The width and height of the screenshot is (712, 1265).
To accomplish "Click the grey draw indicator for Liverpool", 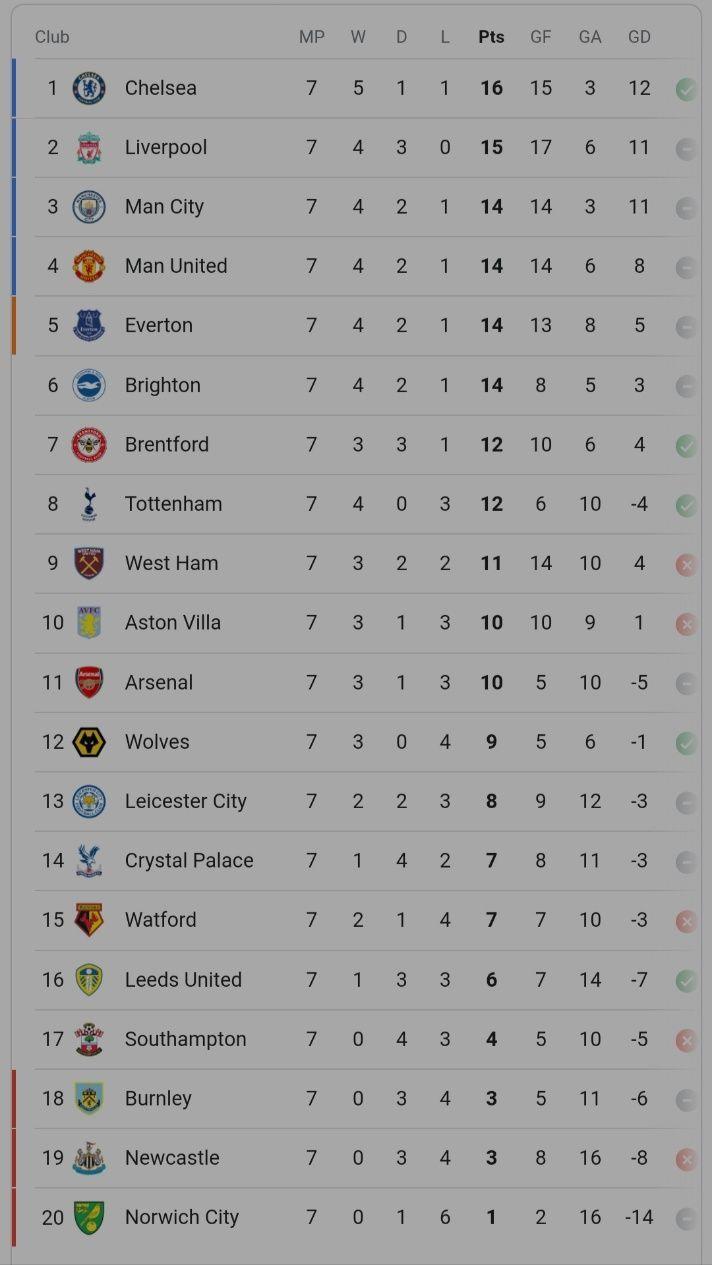I will [686, 149].
